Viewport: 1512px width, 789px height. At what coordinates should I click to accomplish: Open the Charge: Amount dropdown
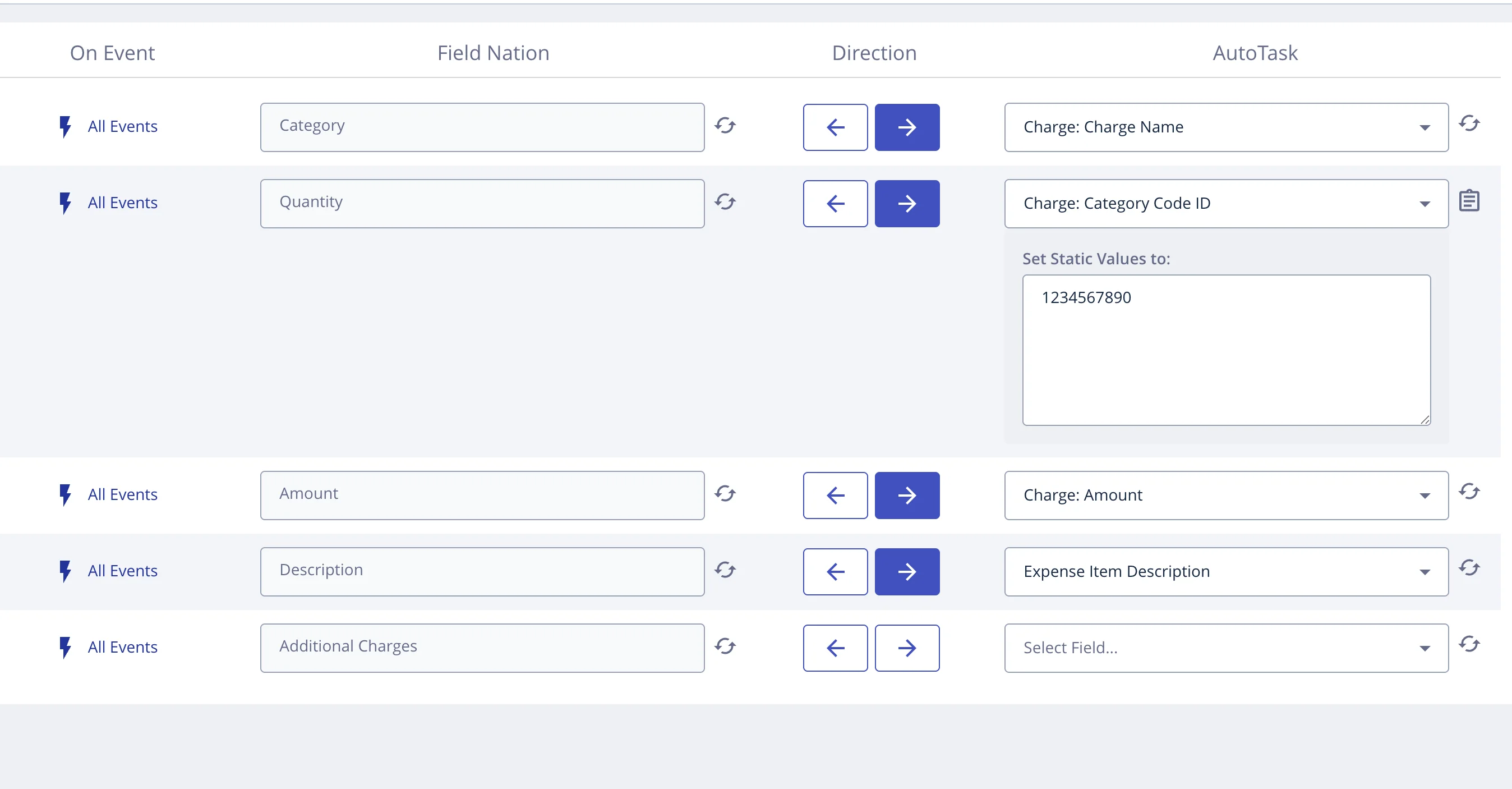[1226, 496]
